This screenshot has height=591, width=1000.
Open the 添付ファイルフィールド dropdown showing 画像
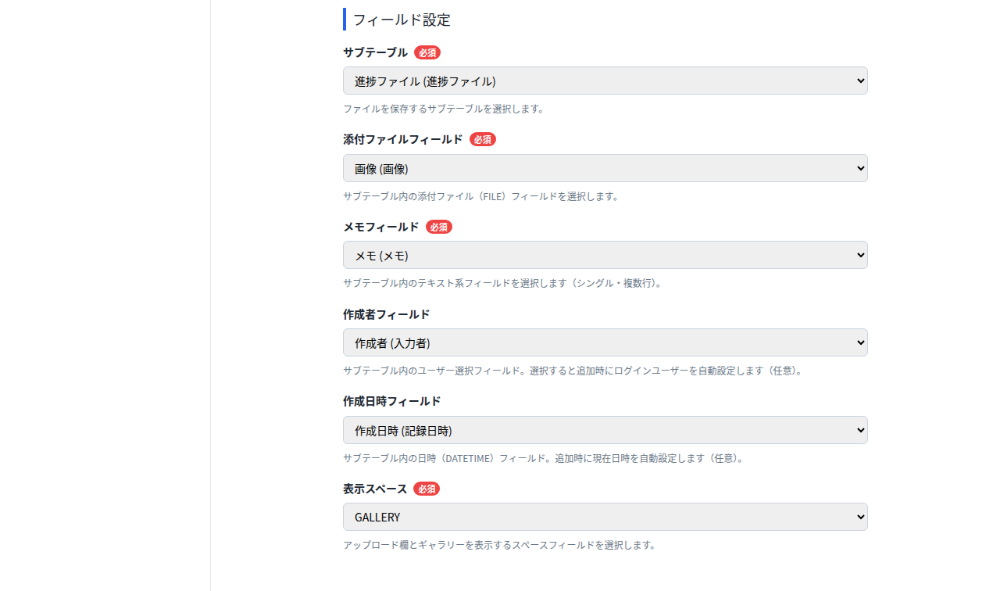[605, 168]
